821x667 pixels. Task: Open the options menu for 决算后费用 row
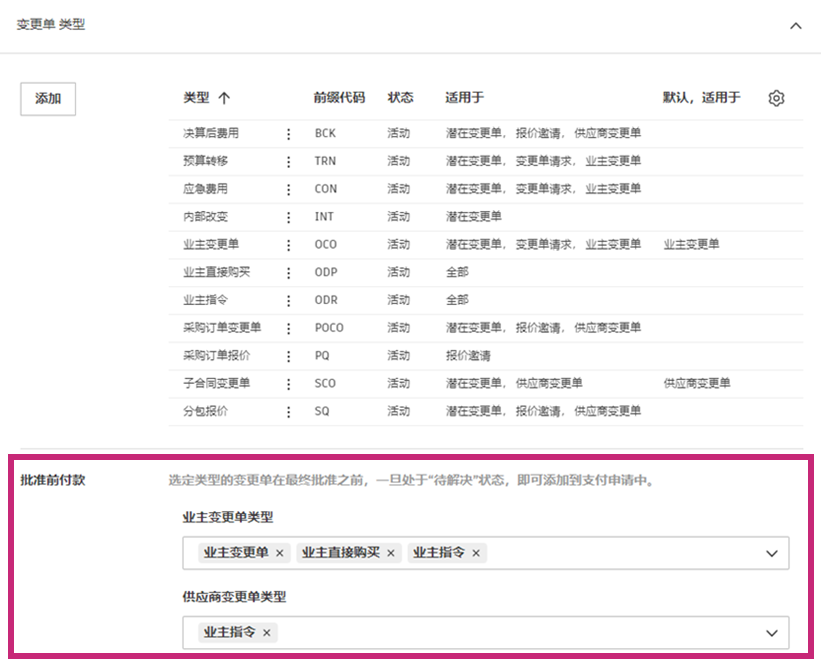[290, 133]
